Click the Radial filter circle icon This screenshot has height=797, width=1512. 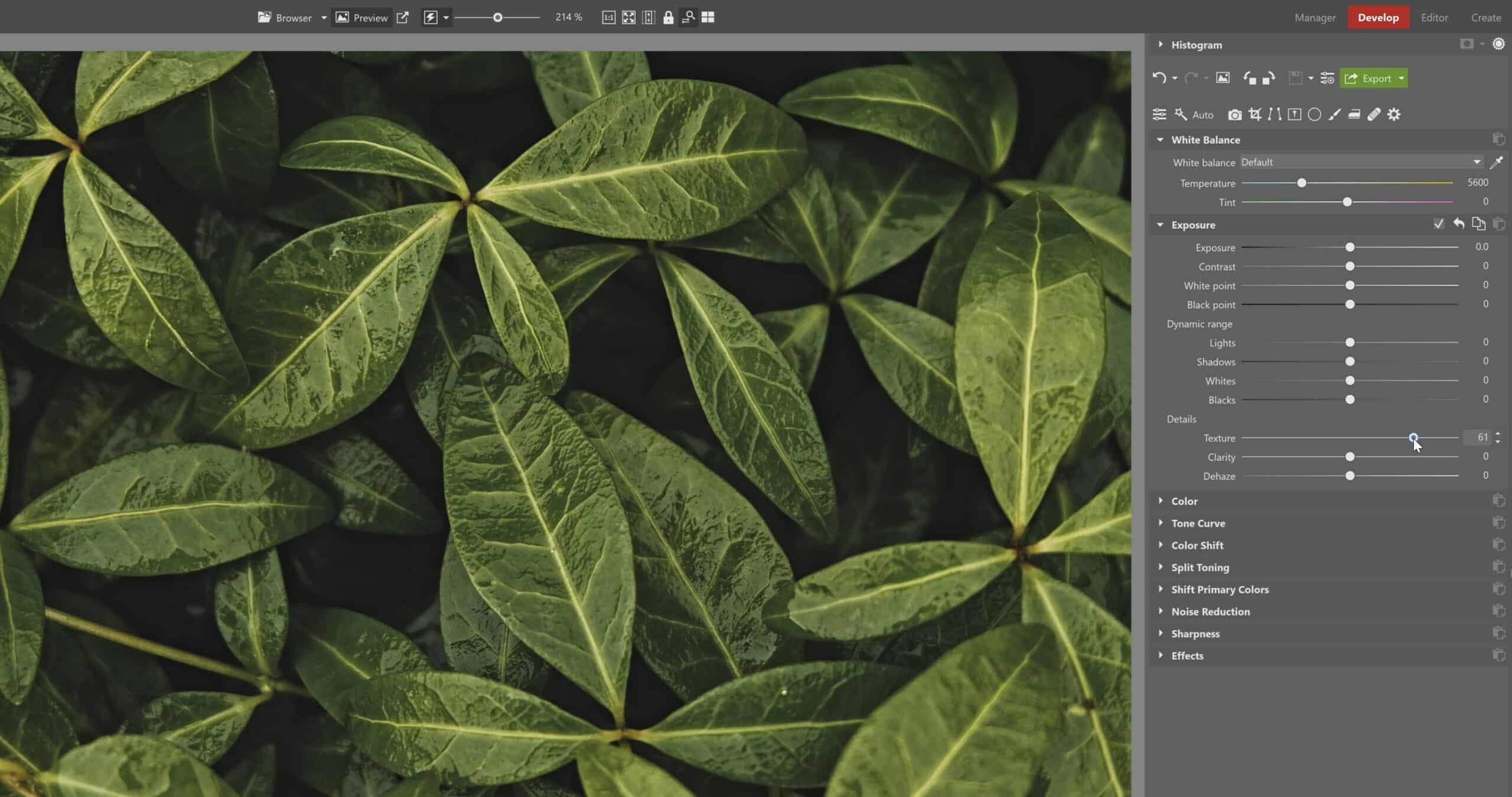[x=1314, y=115]
